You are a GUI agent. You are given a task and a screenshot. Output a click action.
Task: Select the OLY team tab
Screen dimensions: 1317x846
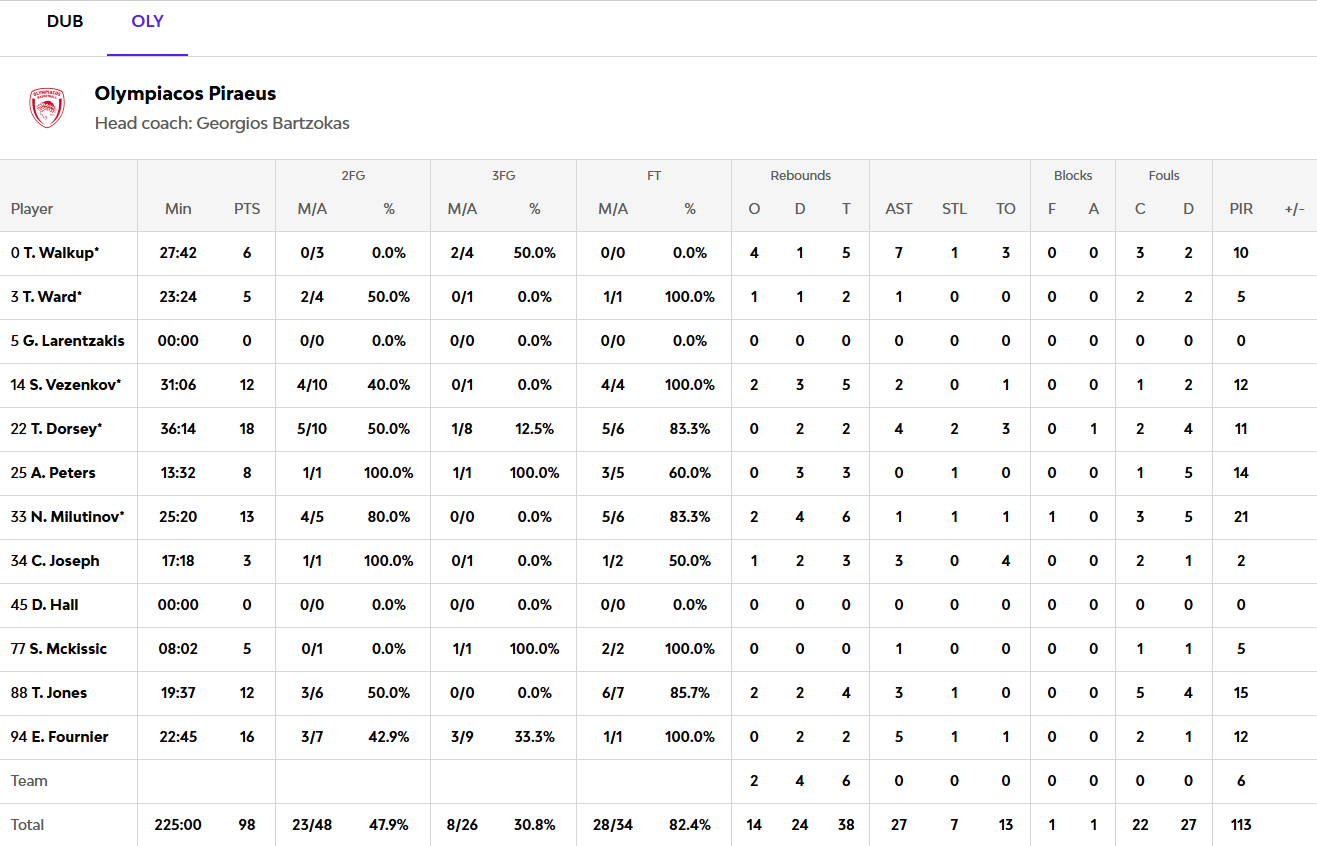[147, 22]
